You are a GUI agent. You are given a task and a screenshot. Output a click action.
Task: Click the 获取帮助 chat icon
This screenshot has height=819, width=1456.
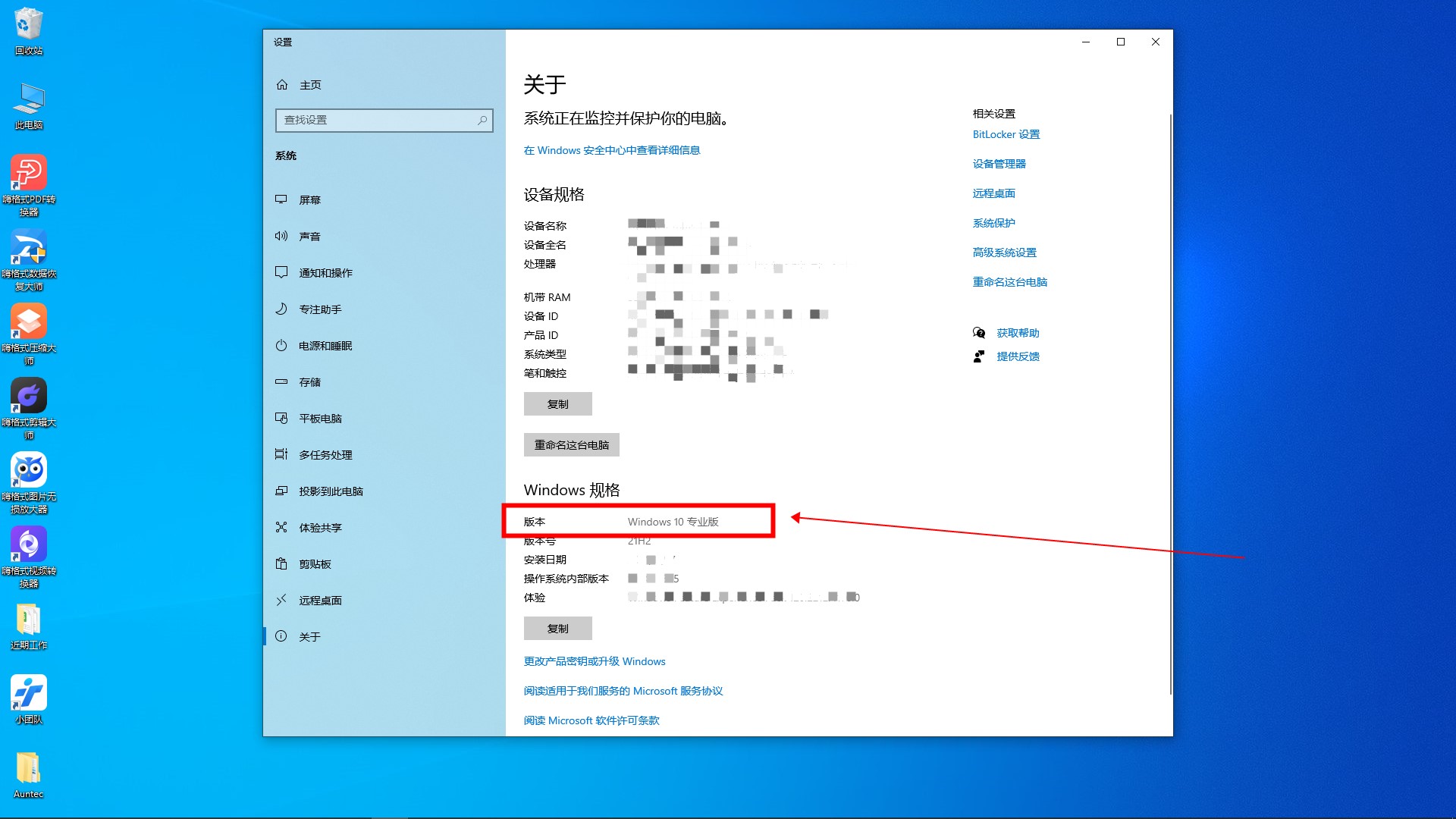tap(979, 333)
